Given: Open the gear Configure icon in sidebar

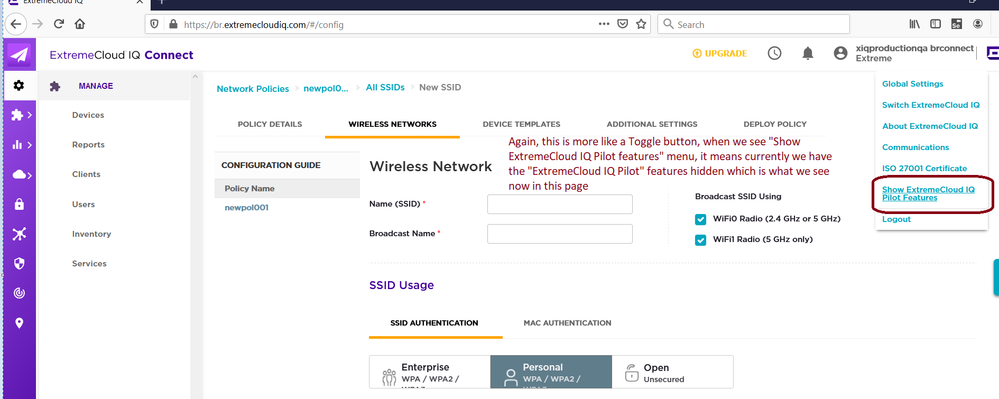Looking at the screenshot, I should [19, 85].
